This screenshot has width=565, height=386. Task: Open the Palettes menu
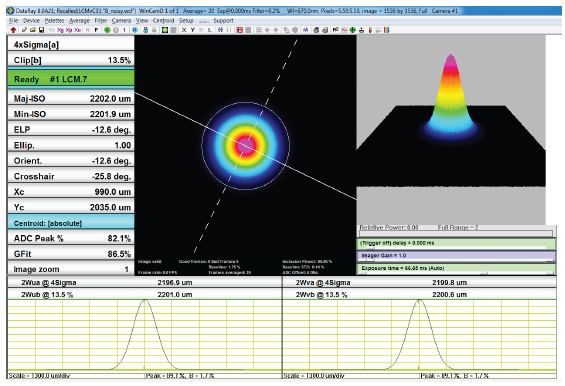click(54, 21)
